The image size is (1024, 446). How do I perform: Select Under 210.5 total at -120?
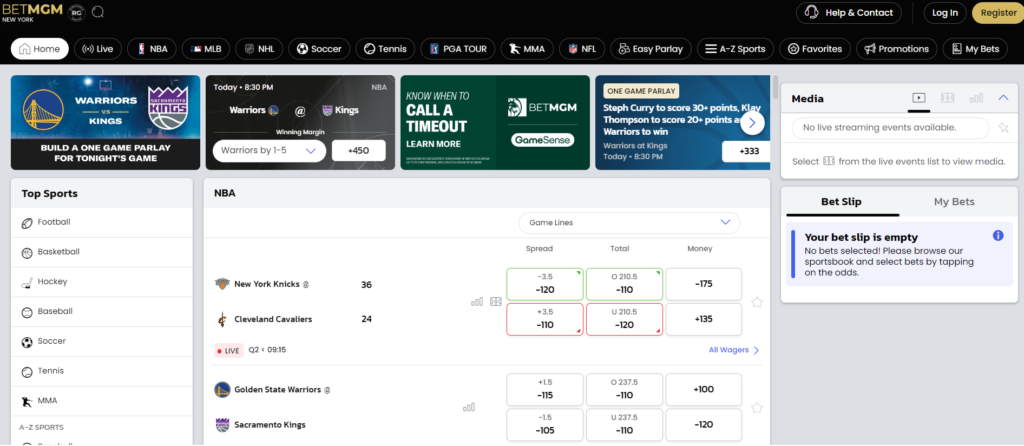click(624, 319)
